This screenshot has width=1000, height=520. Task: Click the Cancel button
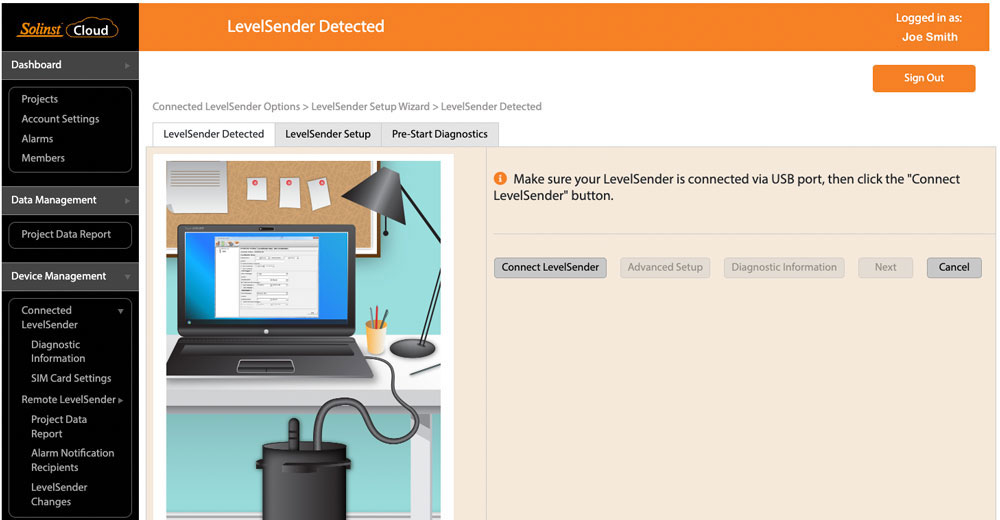point(953,267)
